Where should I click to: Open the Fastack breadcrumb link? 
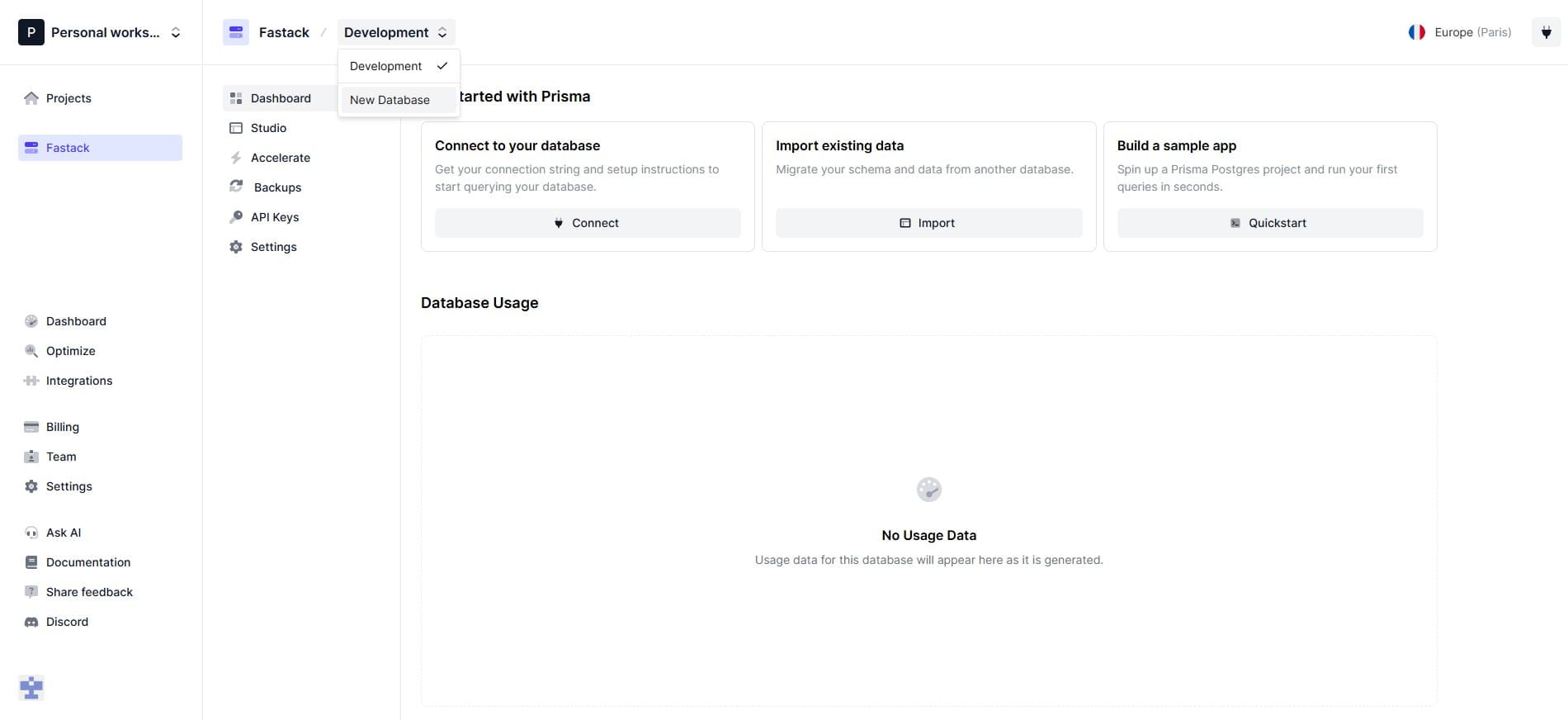[284, 32]
